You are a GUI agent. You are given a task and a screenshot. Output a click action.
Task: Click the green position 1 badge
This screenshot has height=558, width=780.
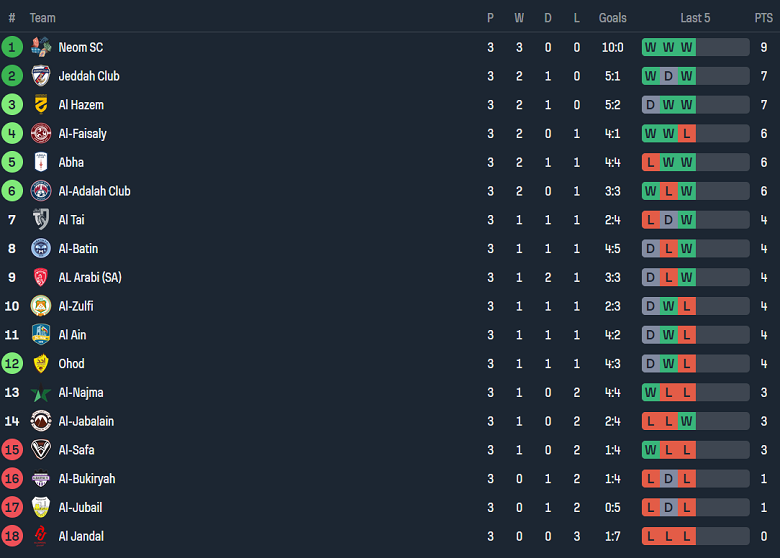click(x=12, y=47)
